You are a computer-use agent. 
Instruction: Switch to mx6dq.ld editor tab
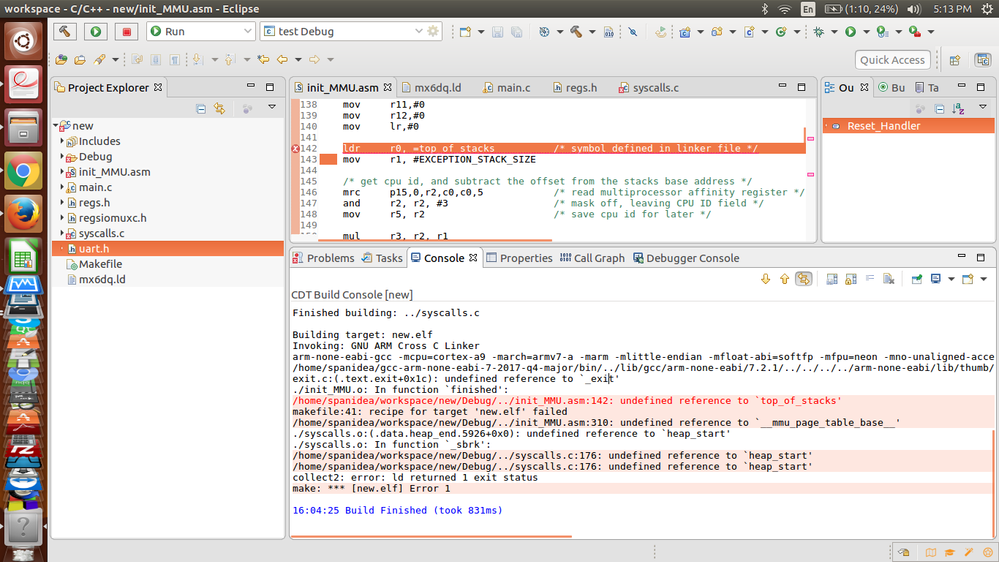click(431, 88)
